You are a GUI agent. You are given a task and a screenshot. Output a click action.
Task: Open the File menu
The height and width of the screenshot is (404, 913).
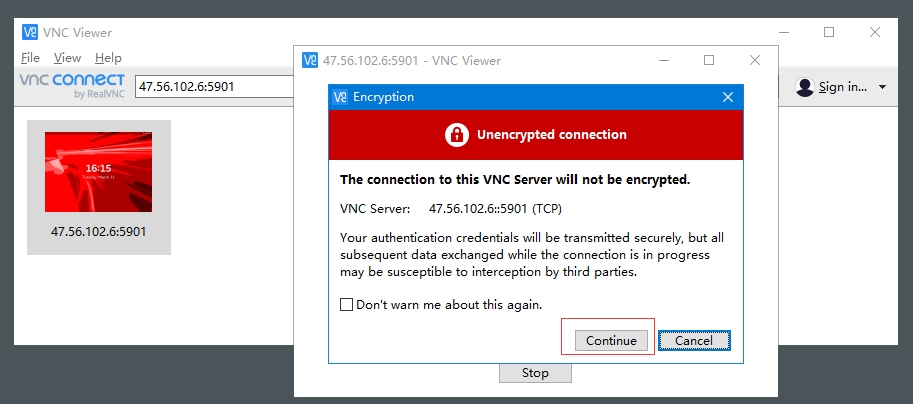[30, 58]
